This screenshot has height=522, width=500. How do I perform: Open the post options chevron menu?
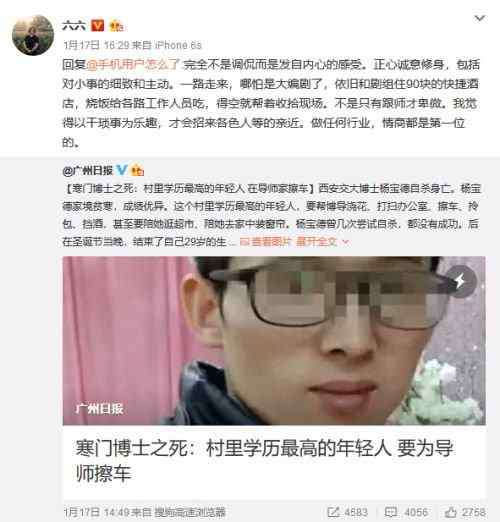pyautogui.click(x=479, y=18)
